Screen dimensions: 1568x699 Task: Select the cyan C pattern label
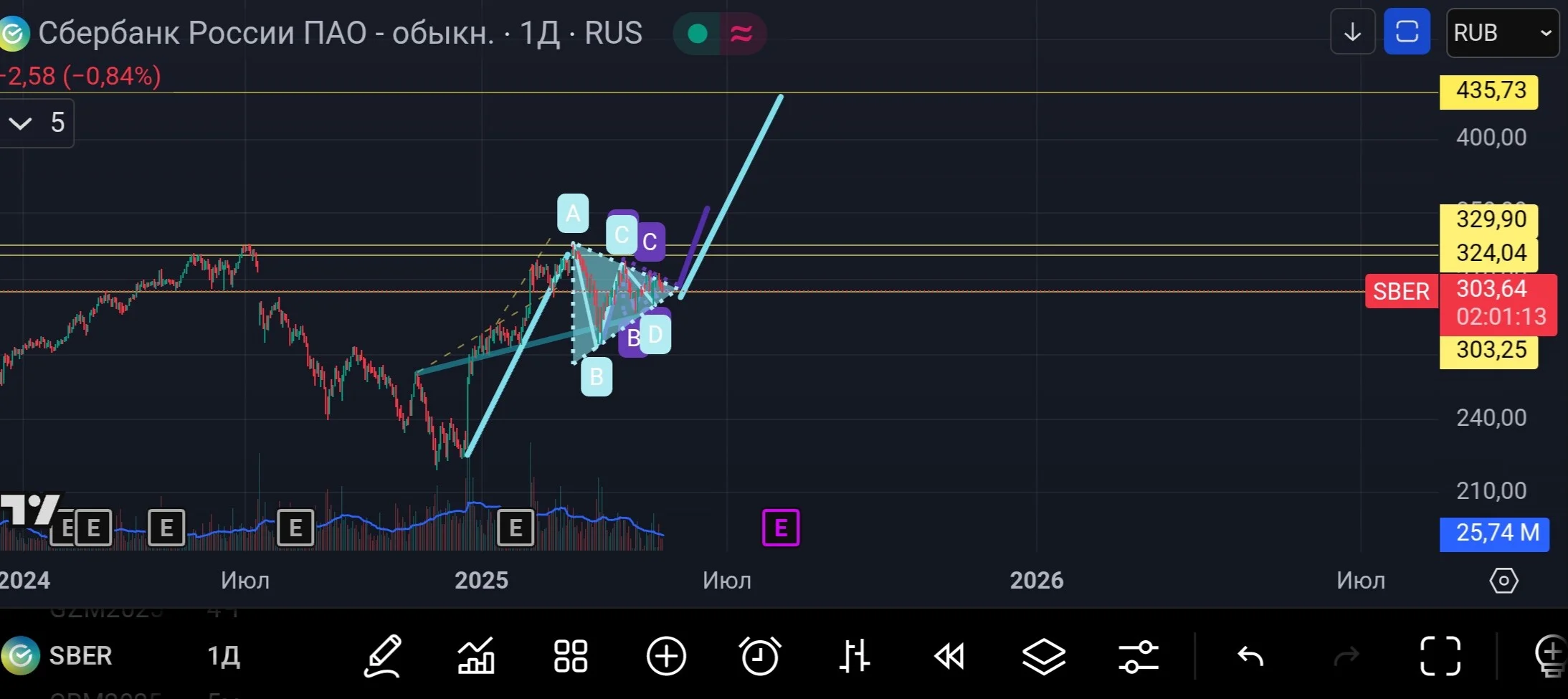pos(622,234)
